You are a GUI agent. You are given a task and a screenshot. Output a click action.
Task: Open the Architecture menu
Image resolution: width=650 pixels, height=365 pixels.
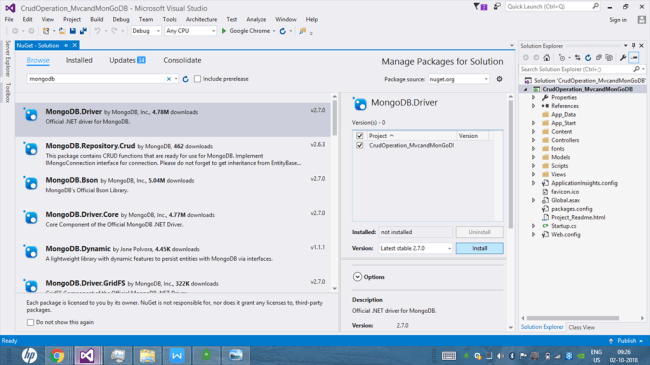201,19
